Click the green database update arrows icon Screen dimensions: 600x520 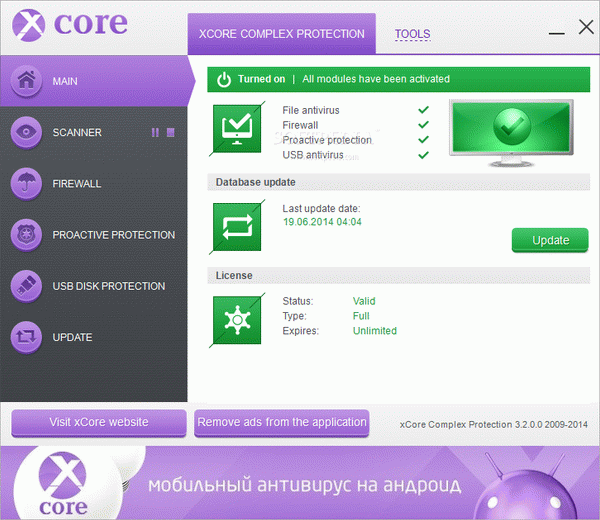(237, 227)
